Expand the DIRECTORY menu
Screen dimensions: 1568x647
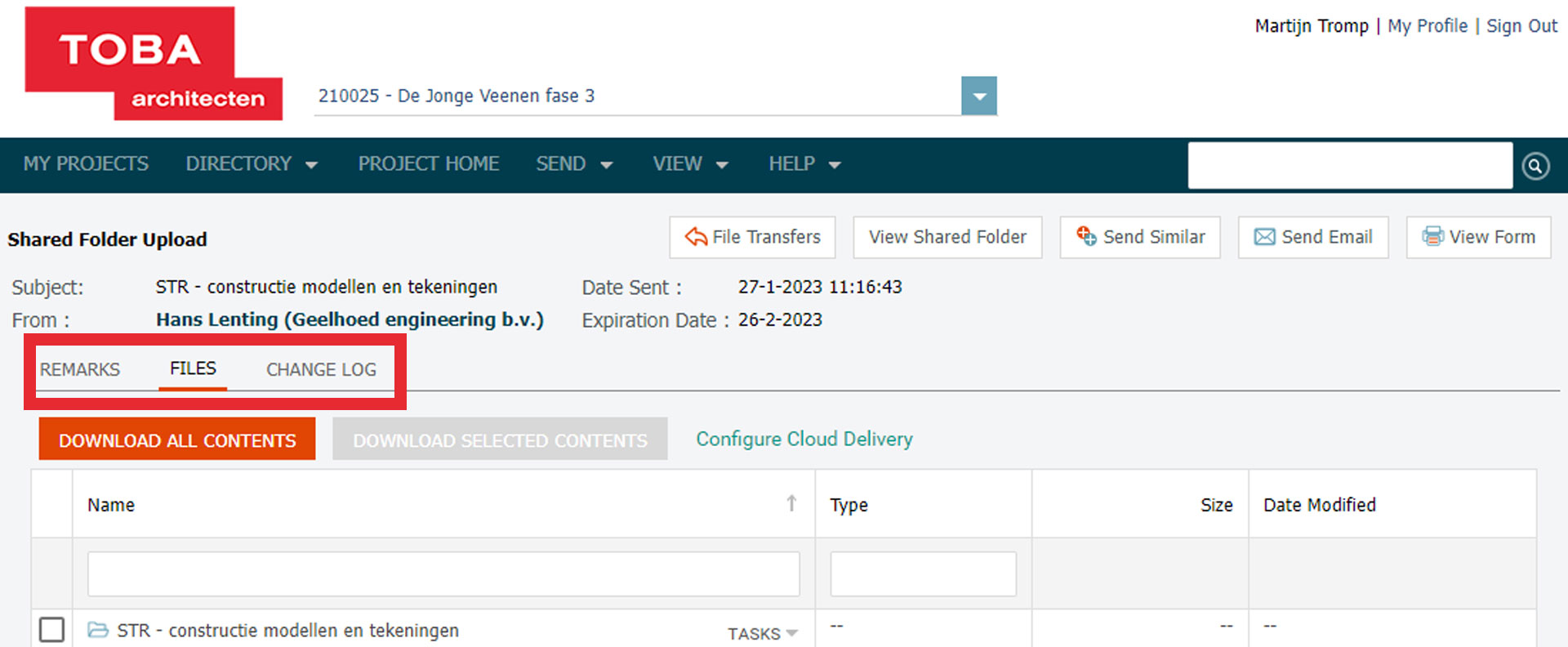(251, 164)
